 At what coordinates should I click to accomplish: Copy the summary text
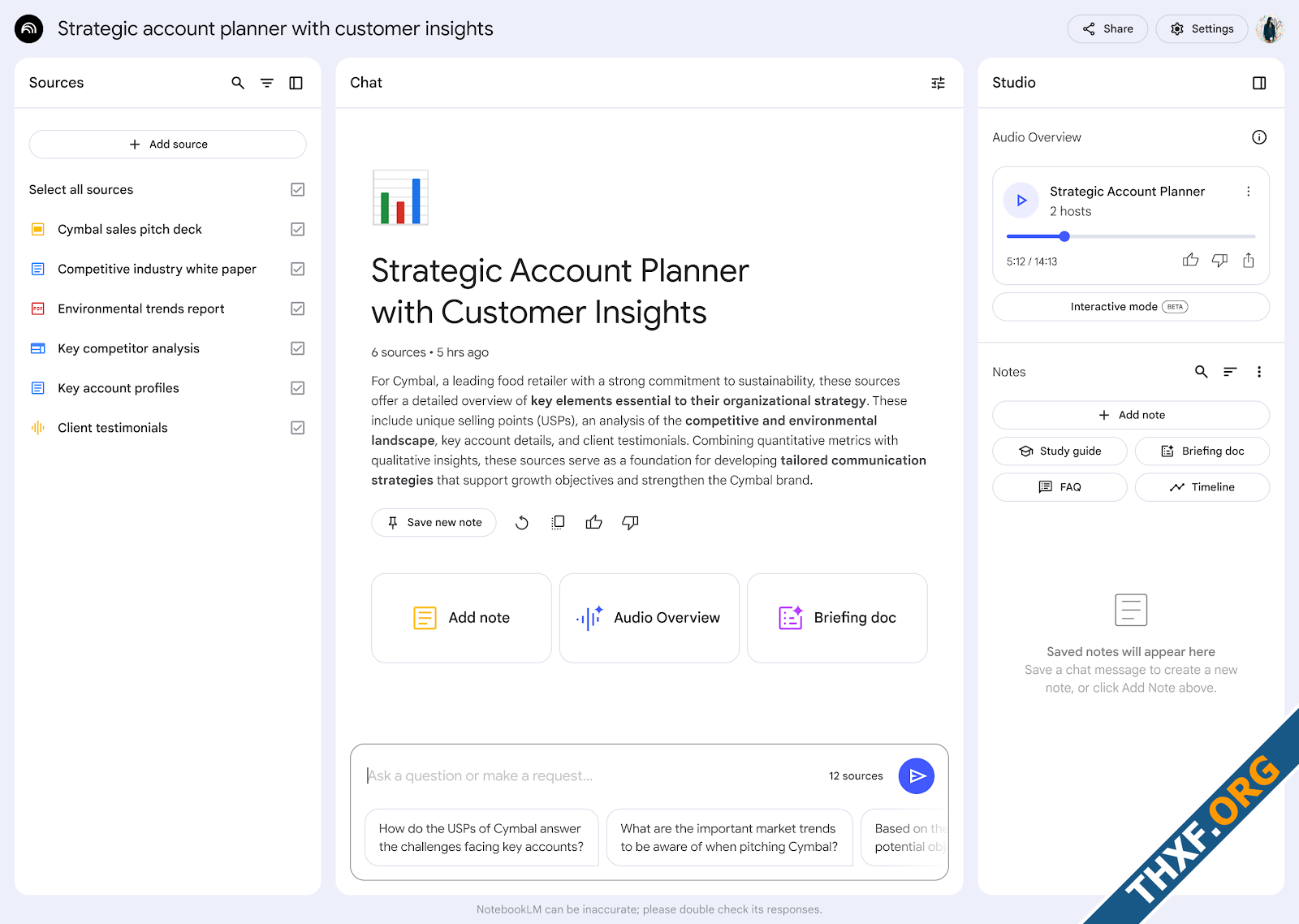[x=558, y=523]
